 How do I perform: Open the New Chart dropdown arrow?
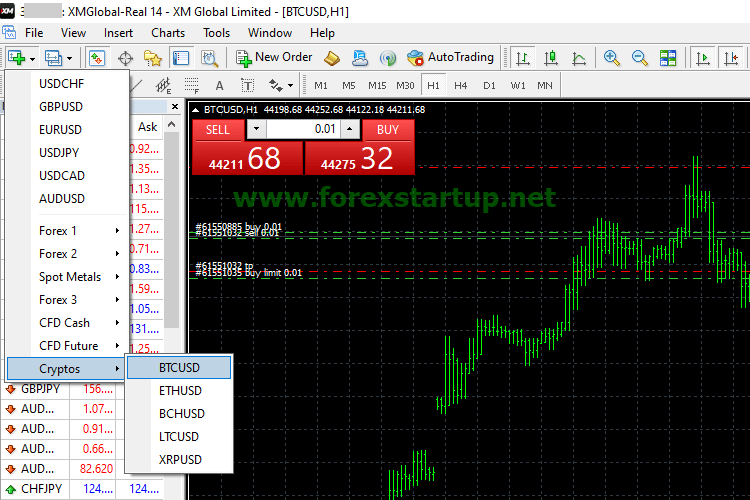click(x=33, y=59)
